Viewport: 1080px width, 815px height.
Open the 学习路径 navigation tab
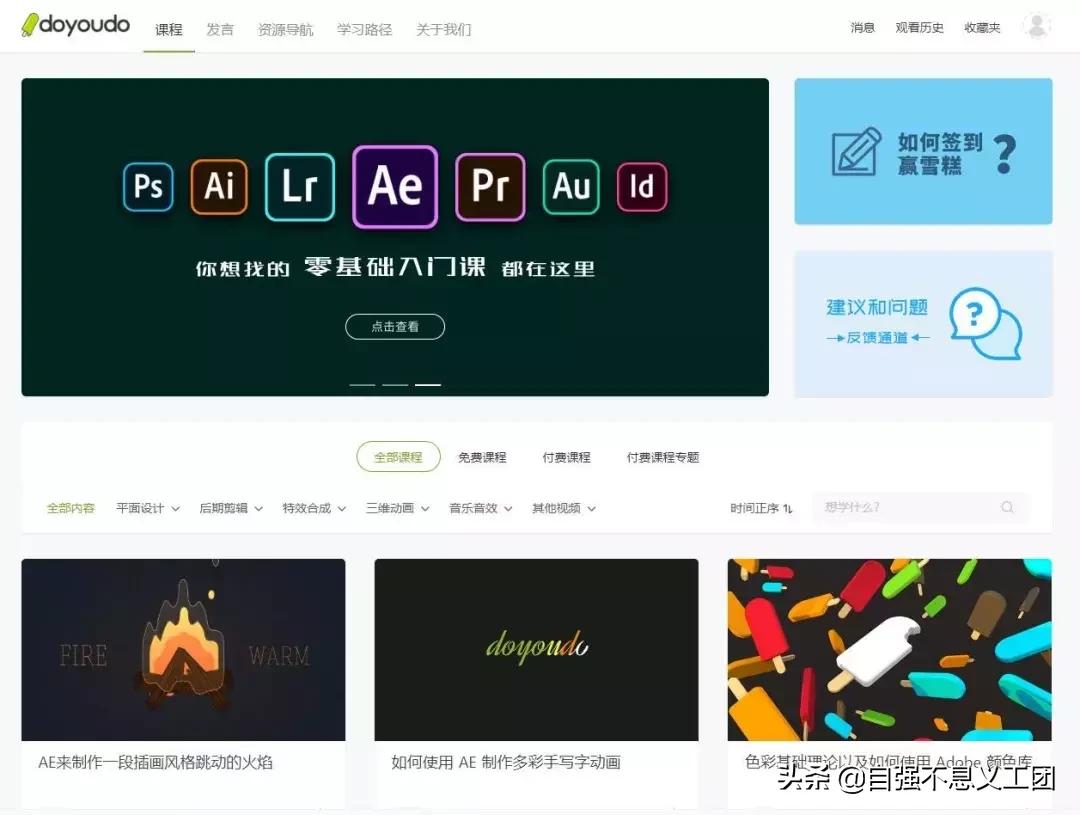click(x=364, y=29)
